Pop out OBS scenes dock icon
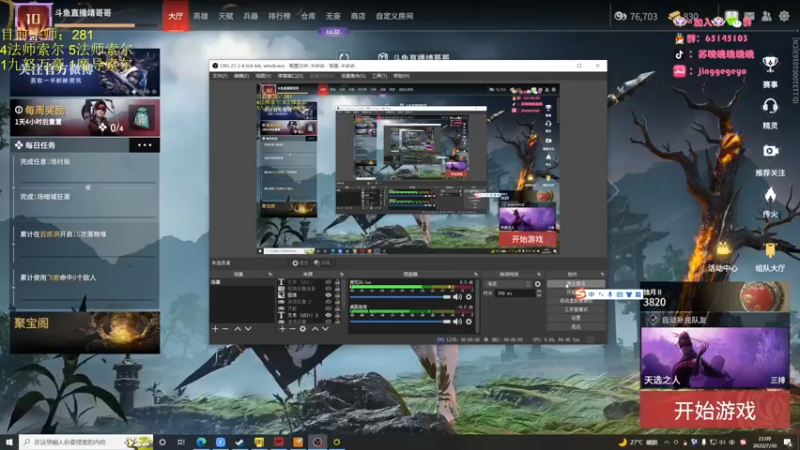The width and height of the screenshot is (800, 450). point(270,274)
